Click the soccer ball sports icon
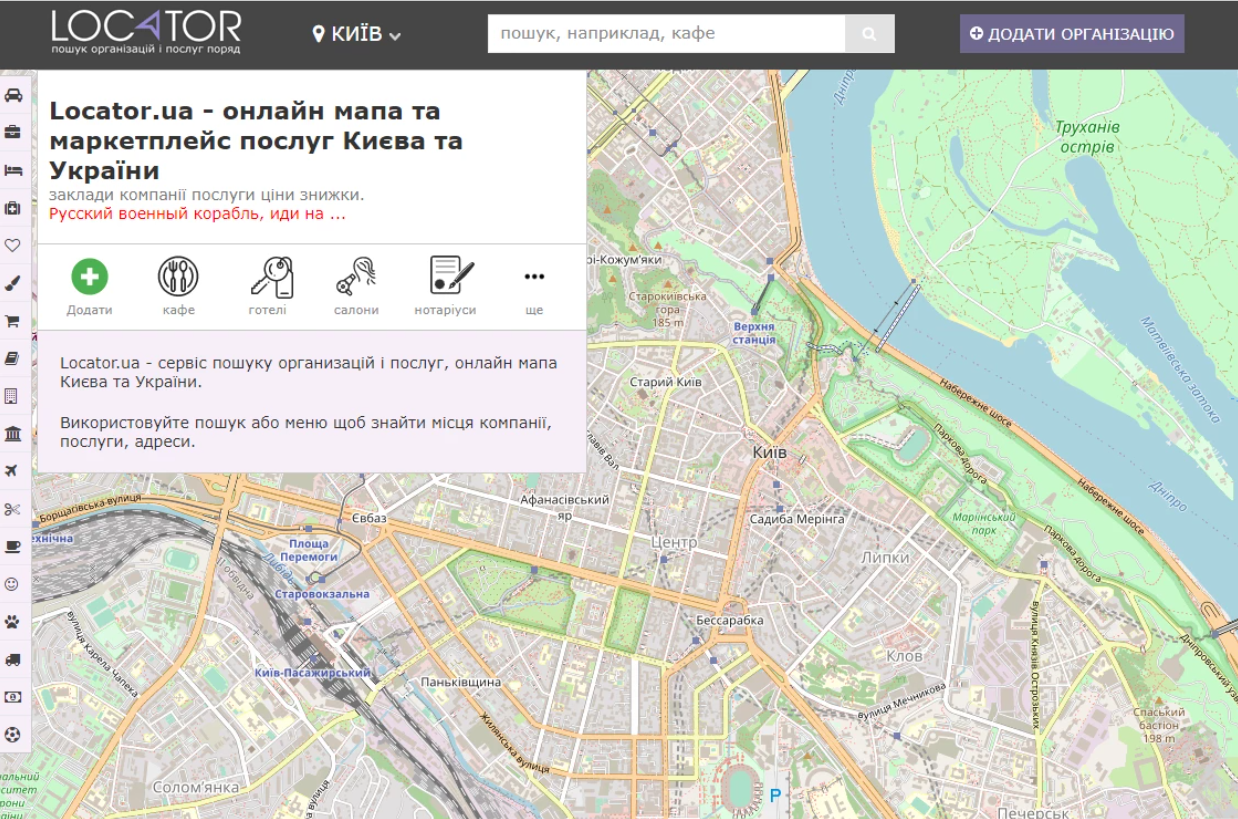The height and width of the screenshot is (819, 1238). pyautogui.click(x=13, y=734)
